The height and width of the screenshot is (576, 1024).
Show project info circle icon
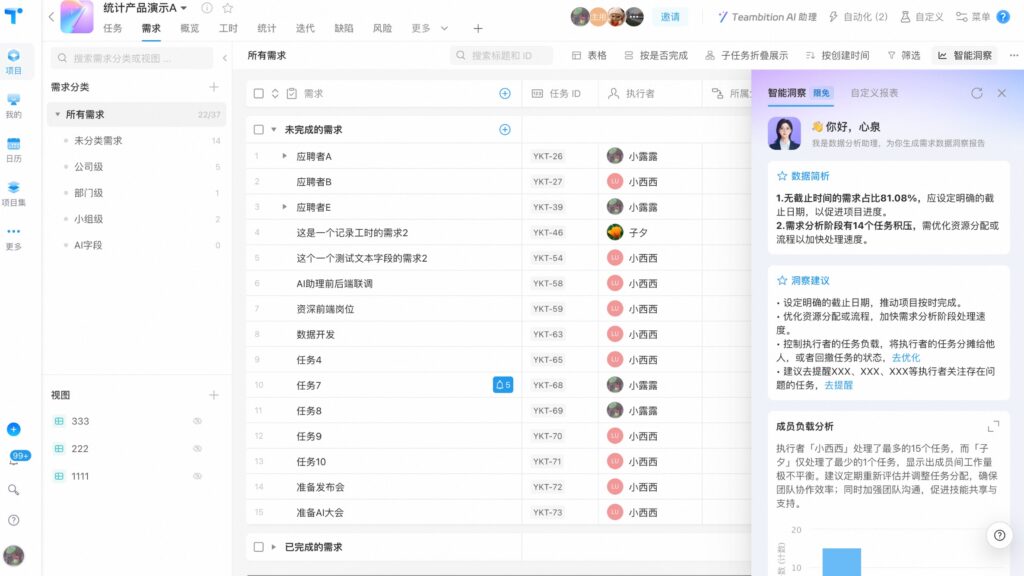(x=206, y=8)
